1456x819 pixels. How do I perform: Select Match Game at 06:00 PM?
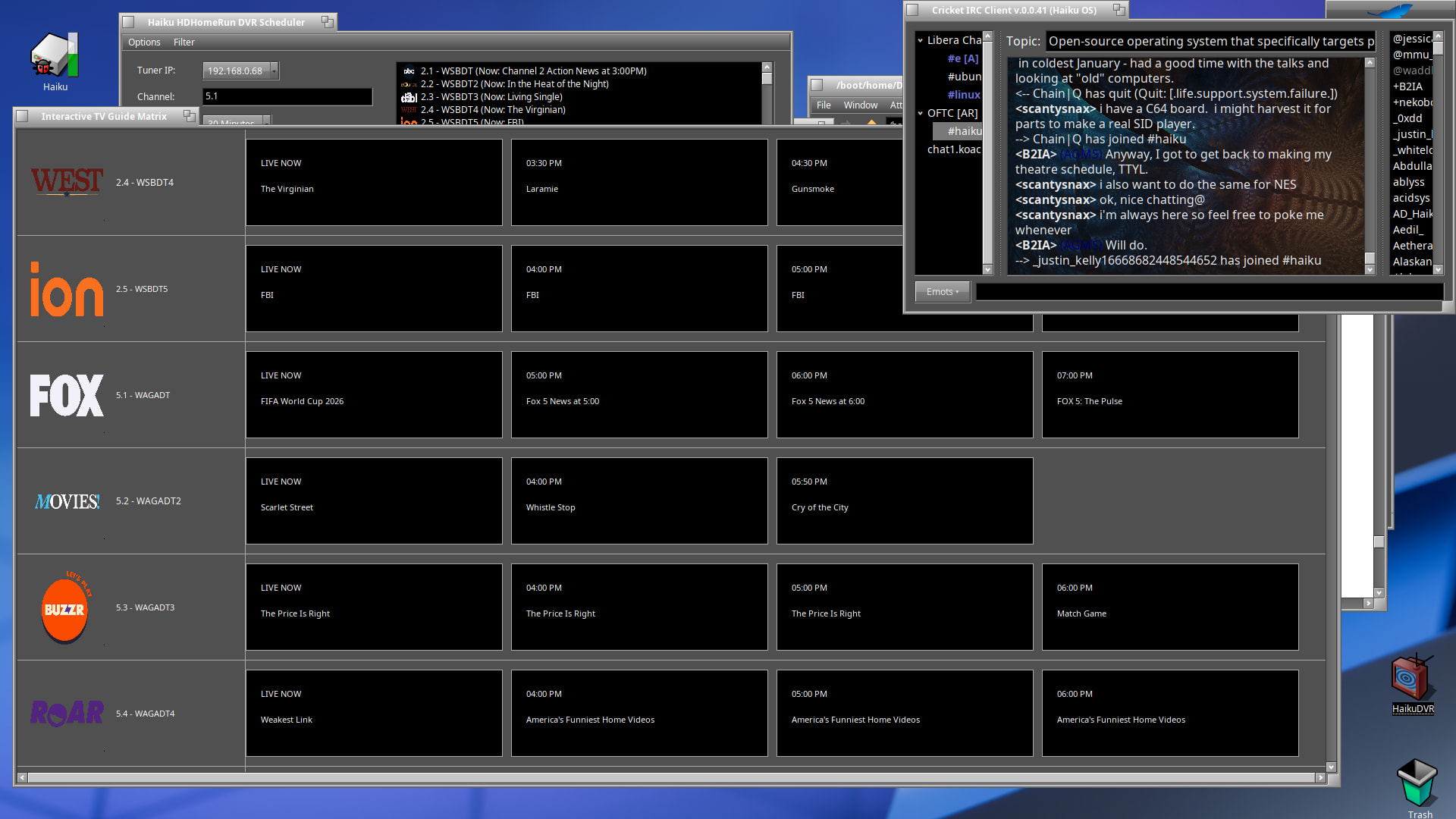point(1170,607)
